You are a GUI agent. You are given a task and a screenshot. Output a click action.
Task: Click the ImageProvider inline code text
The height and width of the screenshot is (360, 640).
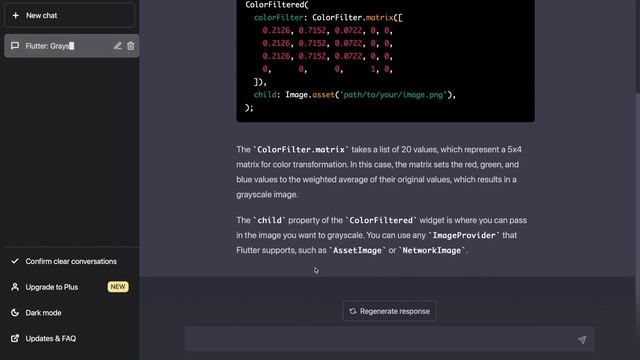pyautogui.click(x=464, y=236)
